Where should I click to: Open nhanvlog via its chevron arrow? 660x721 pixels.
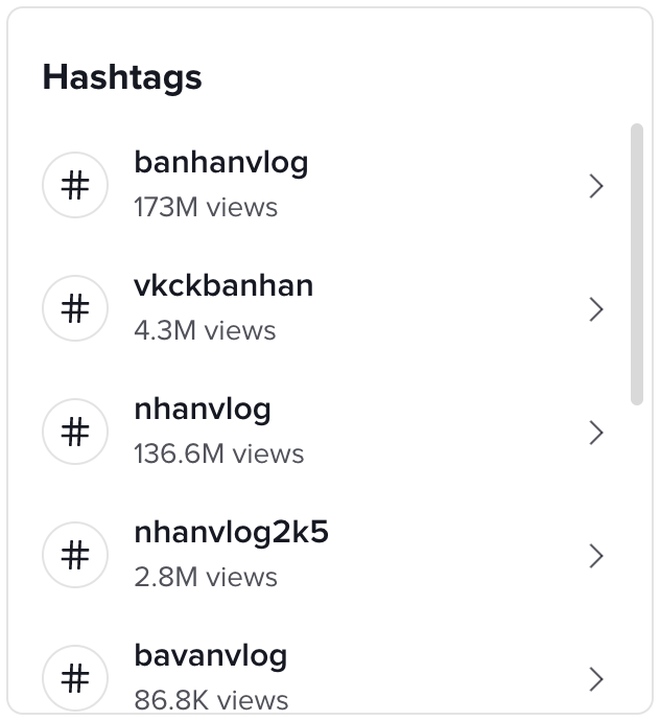[596, 433]
